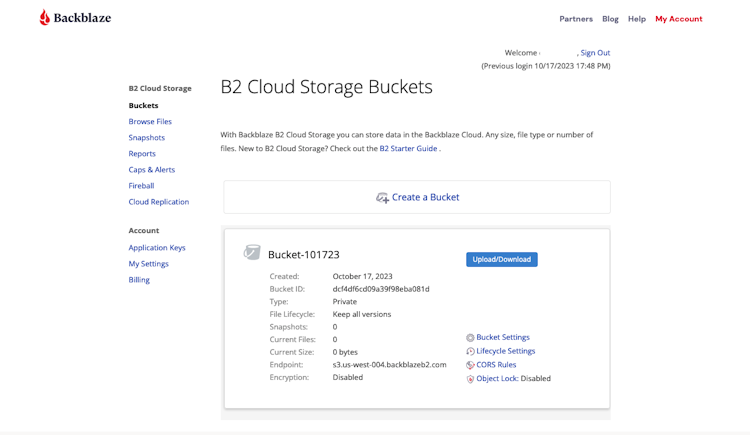Image resolution: width=750 pixels, height=435 pixels.
Task: Open the B2 Starter Guide link
Action: (x=408, y=149)
